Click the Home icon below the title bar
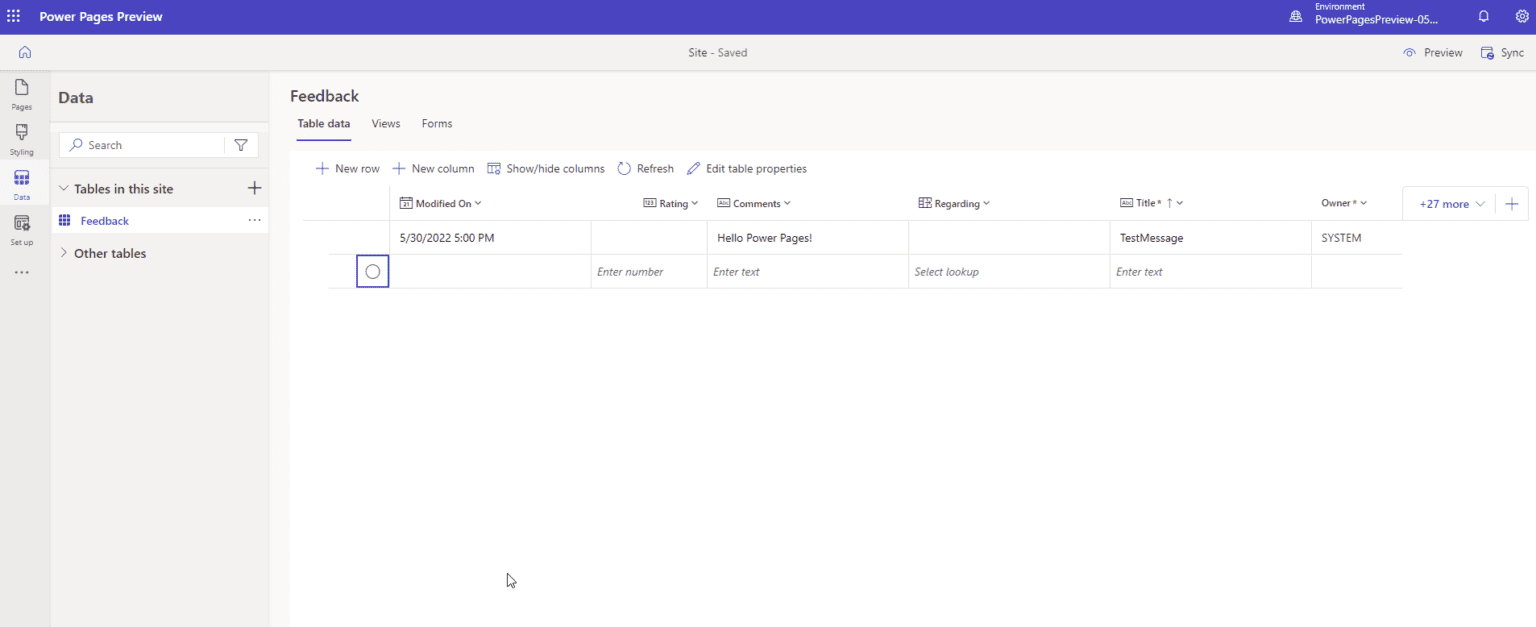 coord(24,52)
